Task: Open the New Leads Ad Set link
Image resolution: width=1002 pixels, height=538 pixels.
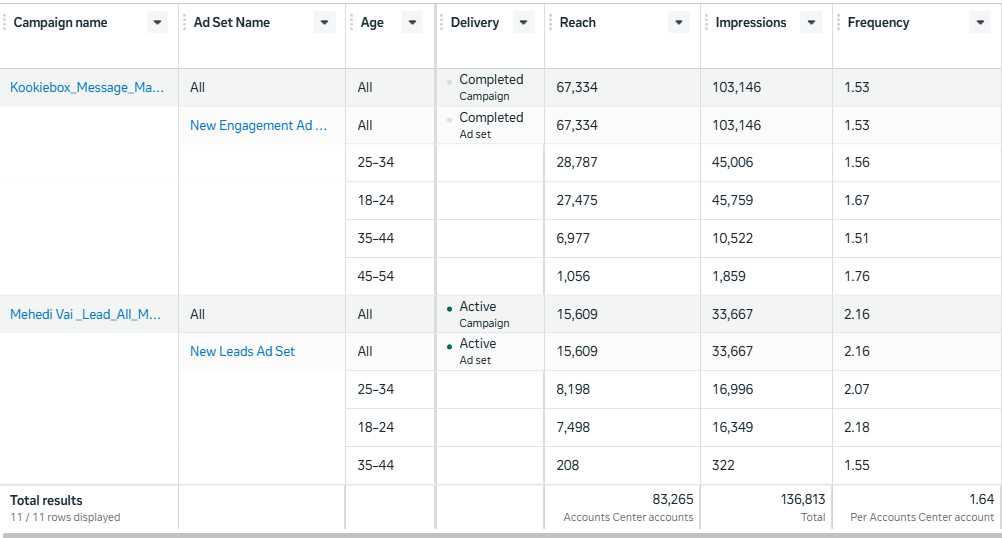Action: [242, 352]
